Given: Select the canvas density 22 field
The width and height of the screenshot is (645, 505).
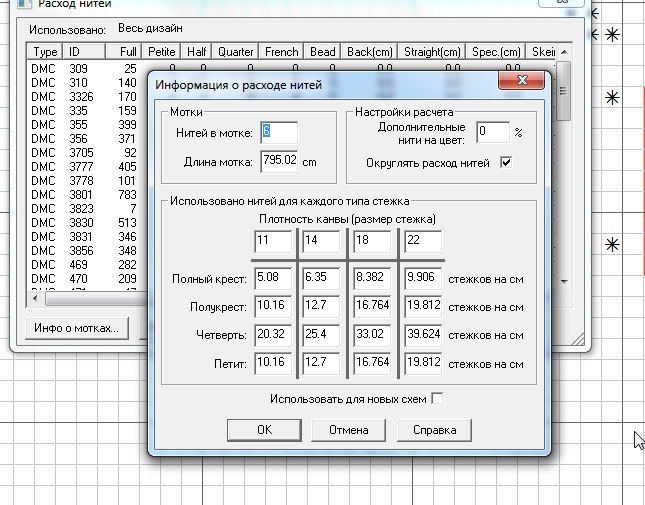Looking at the screenshot, I should (x=422, y=241).
